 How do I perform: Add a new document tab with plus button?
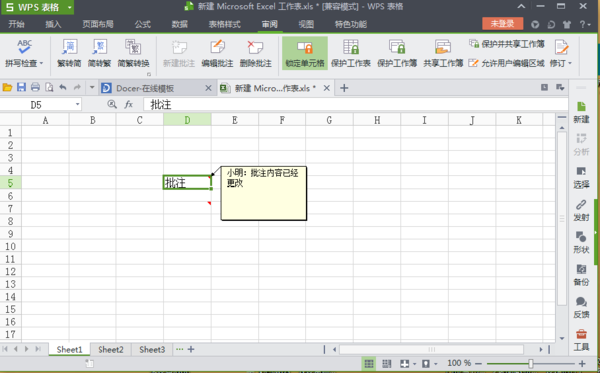pyautogui.click(x=344, y=88)
